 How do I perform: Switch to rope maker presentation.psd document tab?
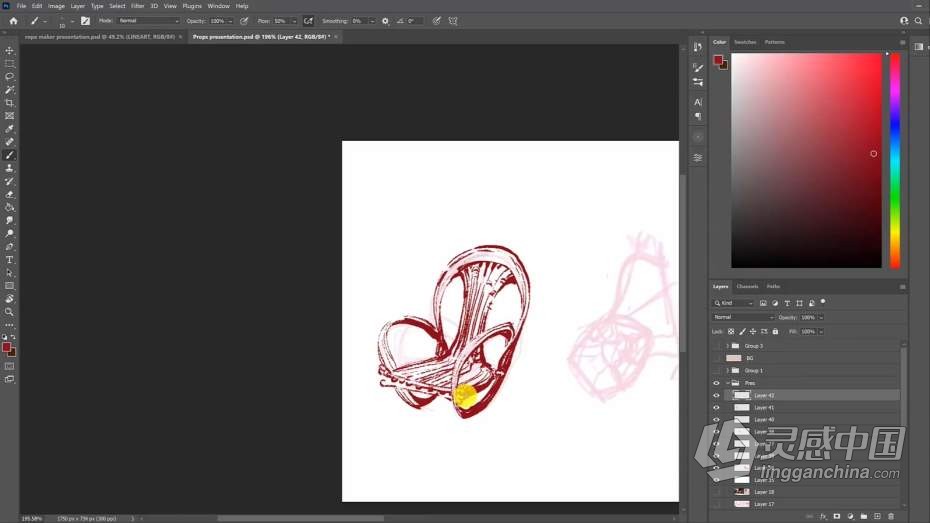pos(98,36)
